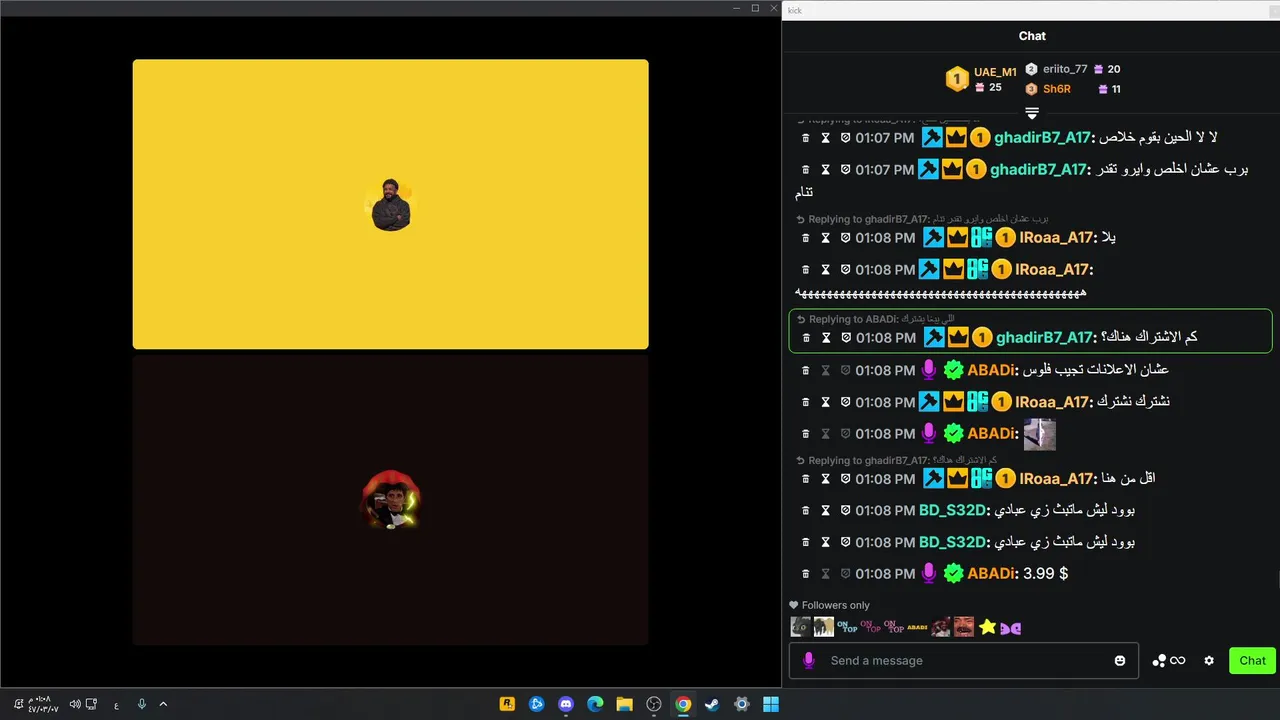1280x720 pixels.
Task: Delete ABADi's "3.99 $" message with trash icon
Action: [x=806, y=574]
